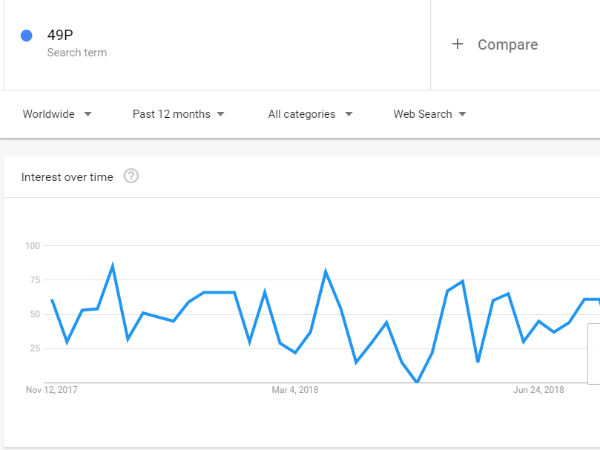Click the 75 value on the y-axis
Screen dimensions: 600x450
tap(33, 280)
